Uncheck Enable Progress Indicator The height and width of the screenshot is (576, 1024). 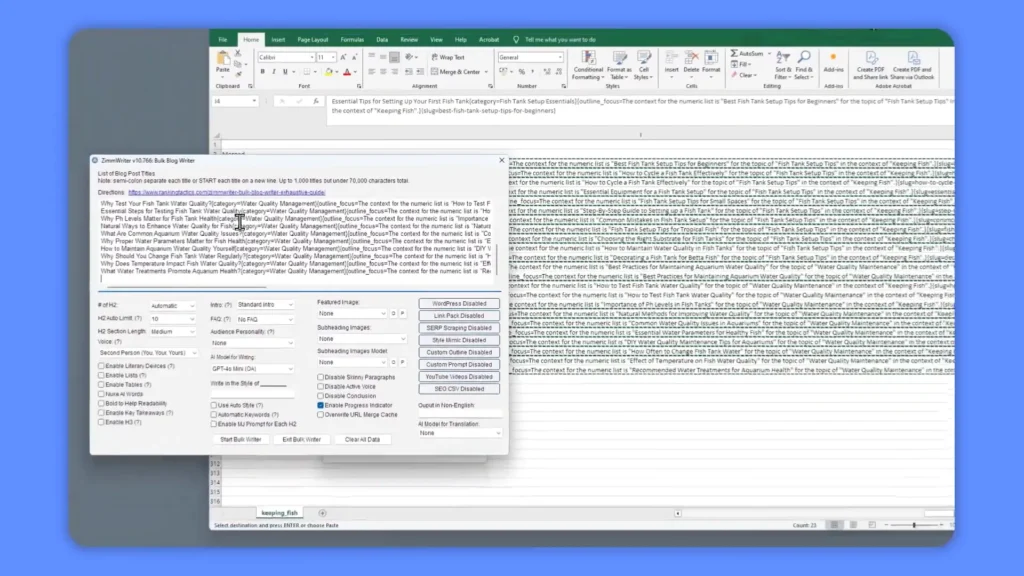pos(320,405)
